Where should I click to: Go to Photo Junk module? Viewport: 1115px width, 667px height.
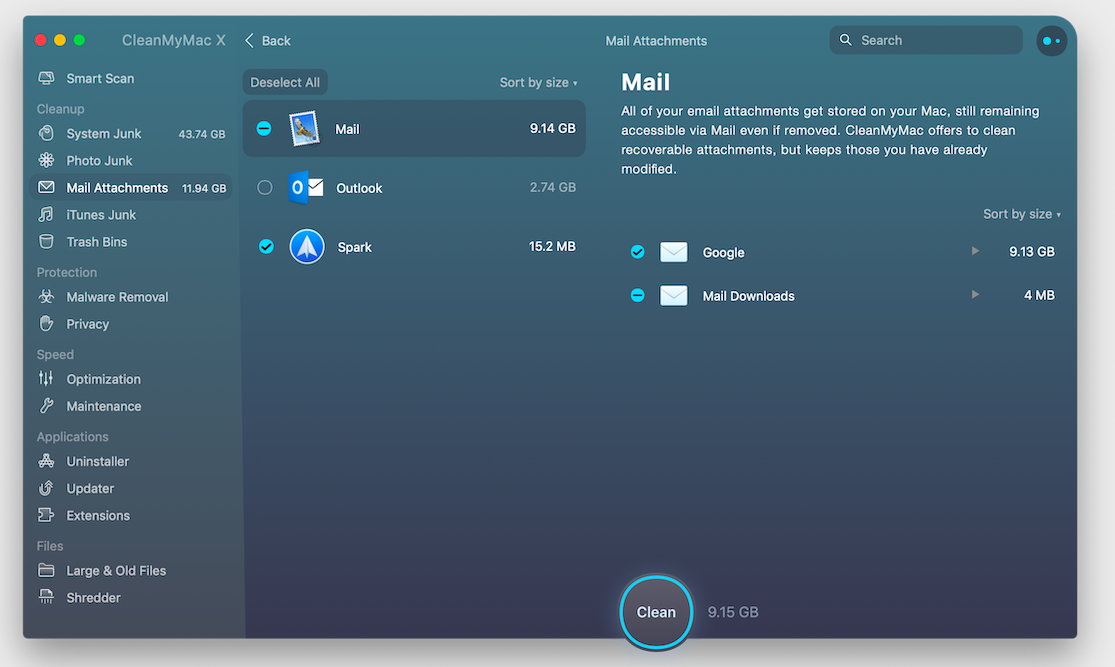point(132,160)
